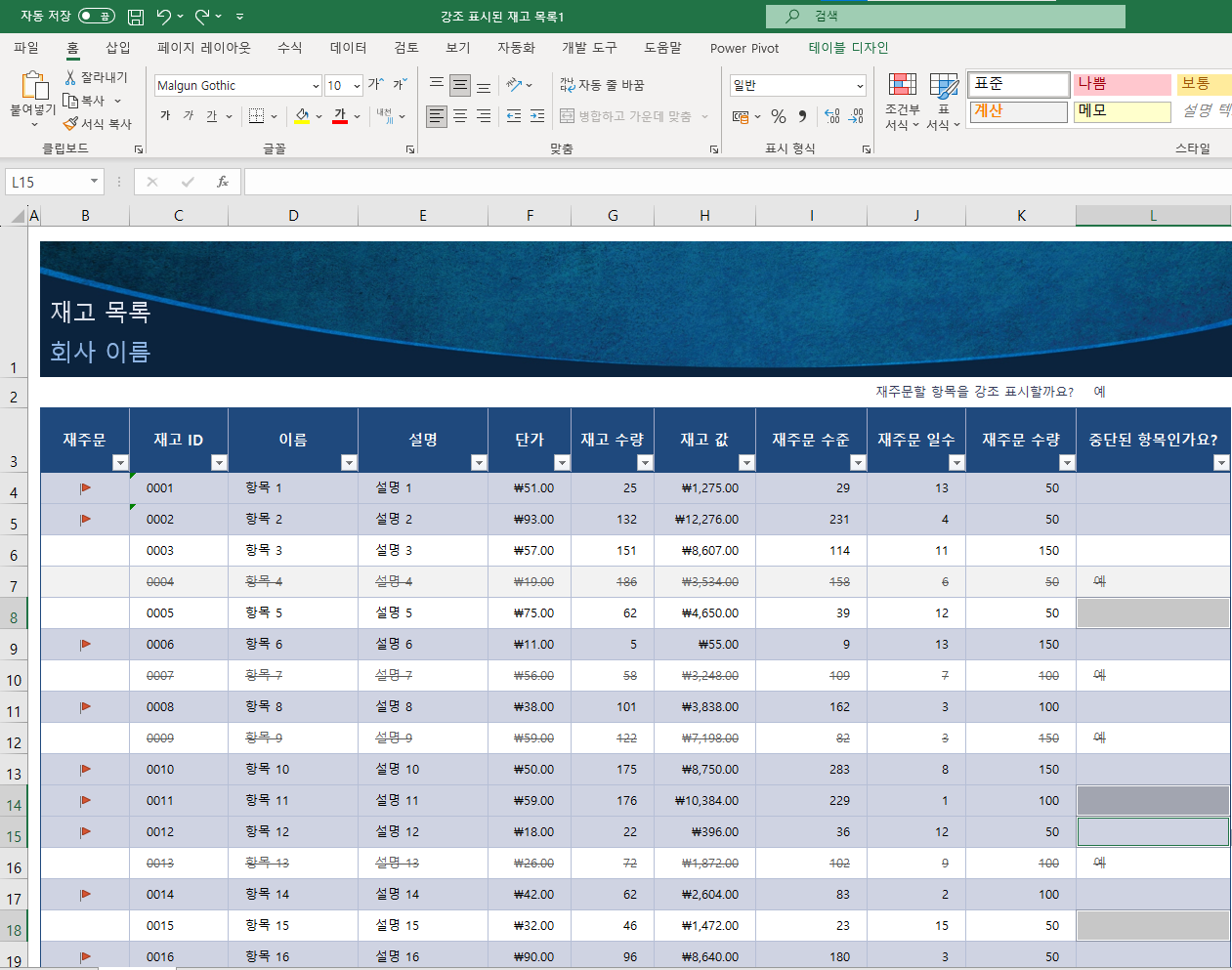This screenshot has height=970, width=1232.
Task: Toggle bold 가 formatting
Action: pos(165,116)
